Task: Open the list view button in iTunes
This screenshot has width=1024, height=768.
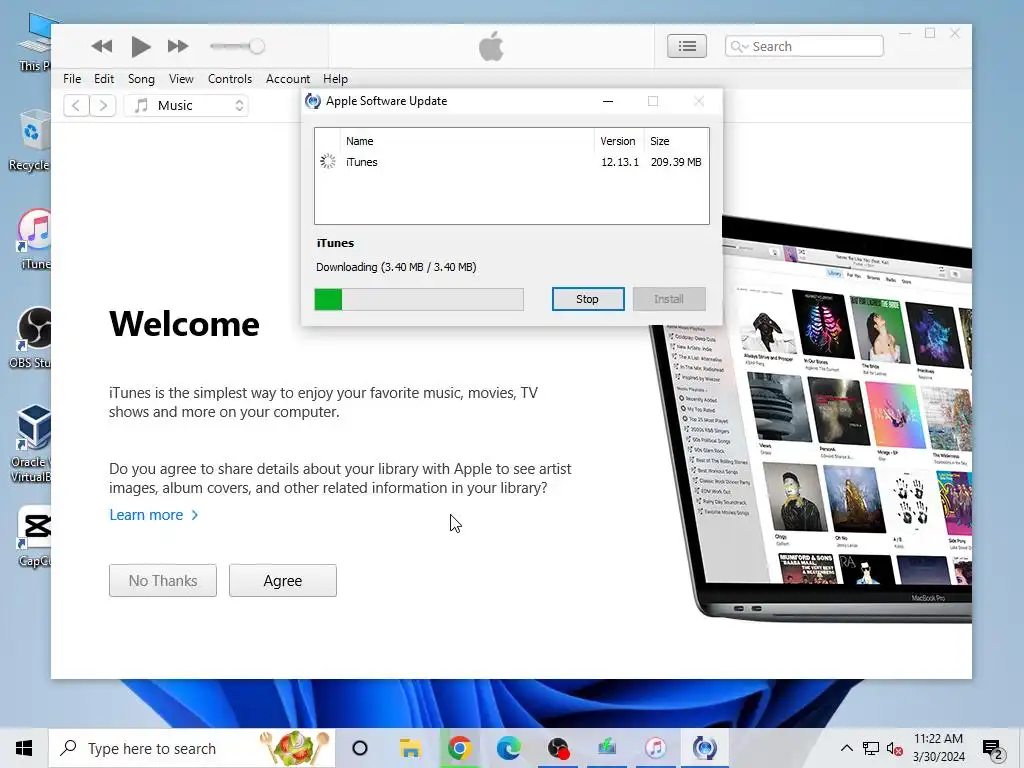Action: tap(686, 46)
